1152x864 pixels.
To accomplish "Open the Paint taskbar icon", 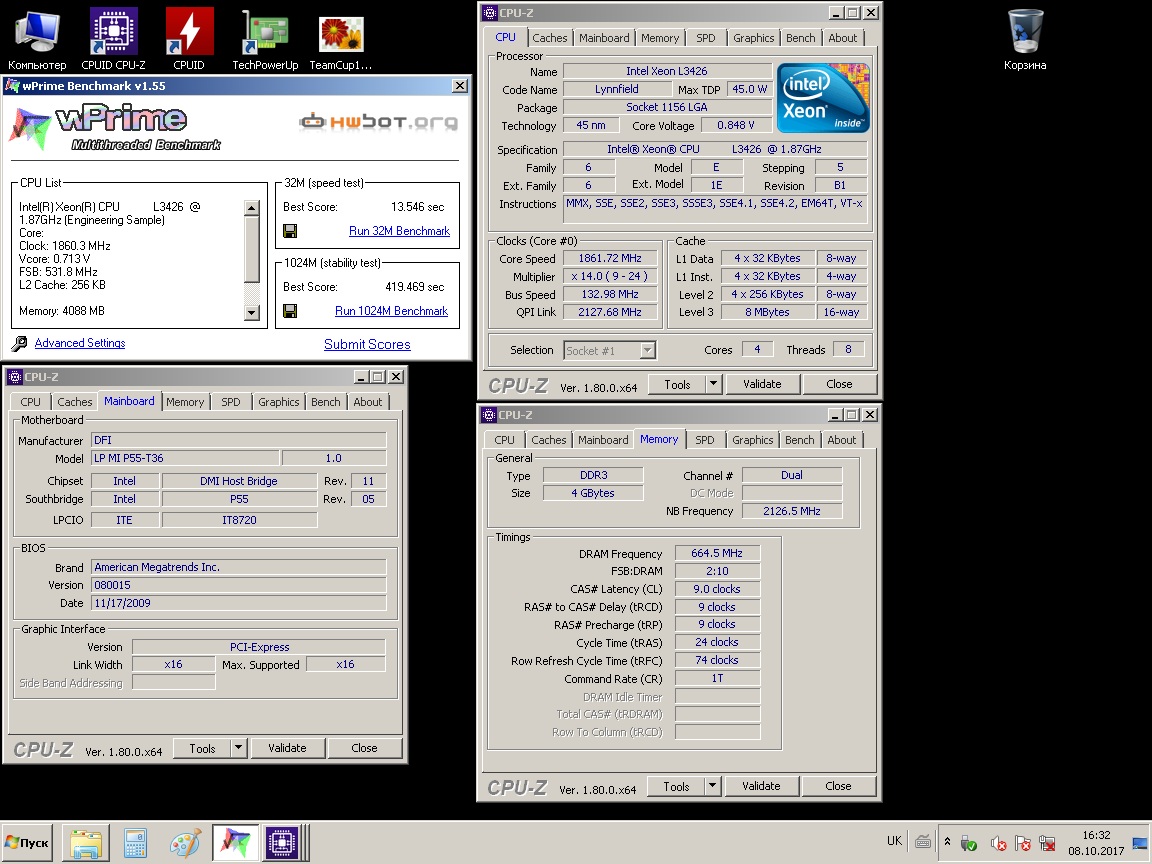I will 184,843.
